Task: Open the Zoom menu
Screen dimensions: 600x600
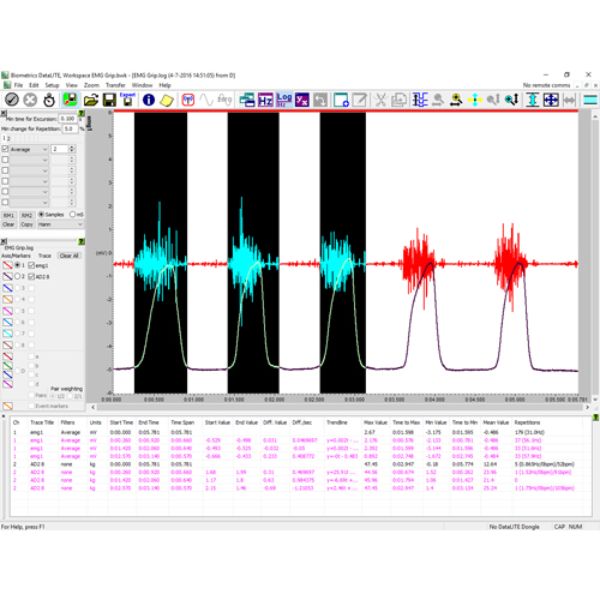Action: click(91, 85)
